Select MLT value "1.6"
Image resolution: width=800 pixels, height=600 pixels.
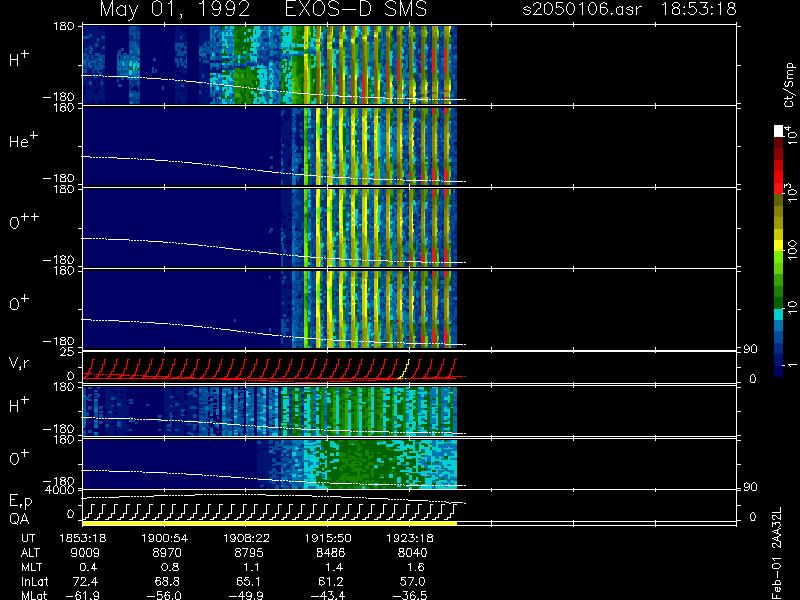pos(415,567)
